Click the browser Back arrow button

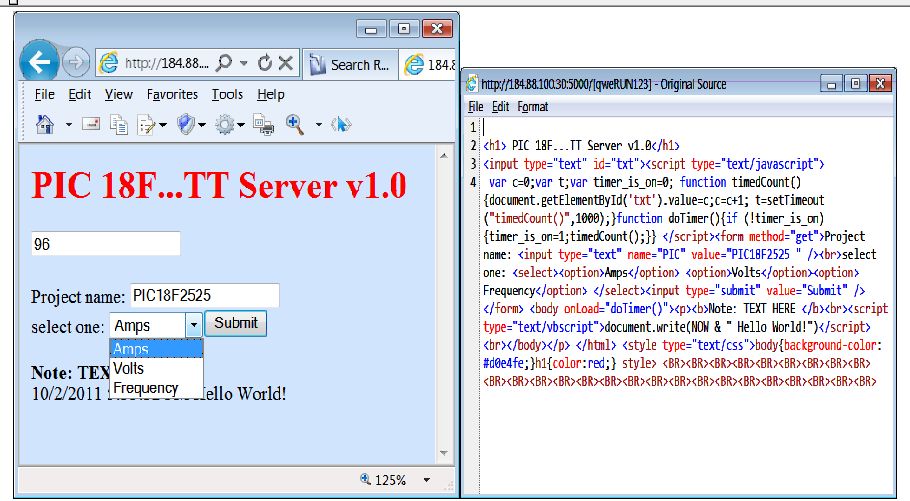pyautogui.click(x=39, y=63)
